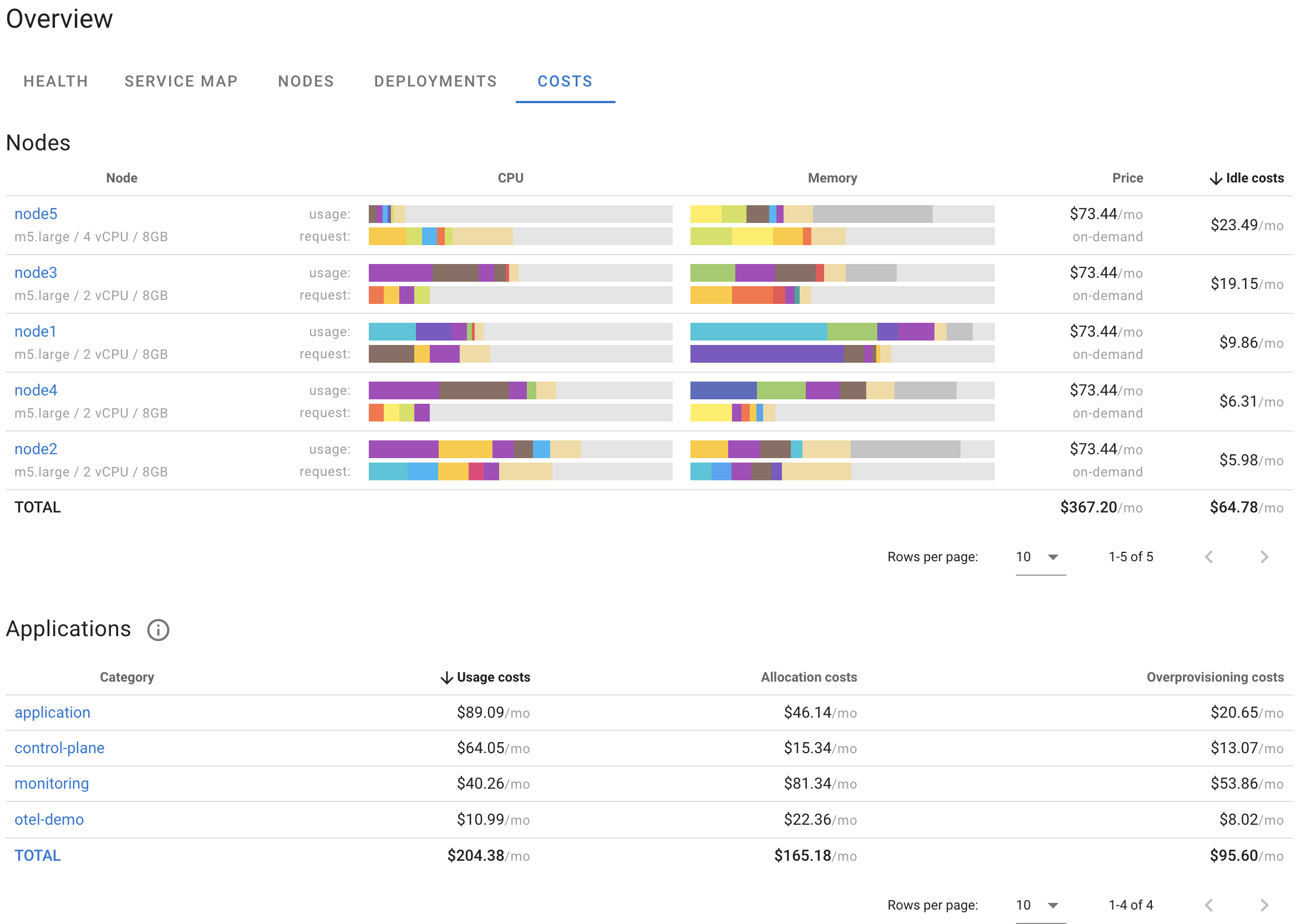Open Nodes rows per page dropdown

click(x=1040, y=557)
